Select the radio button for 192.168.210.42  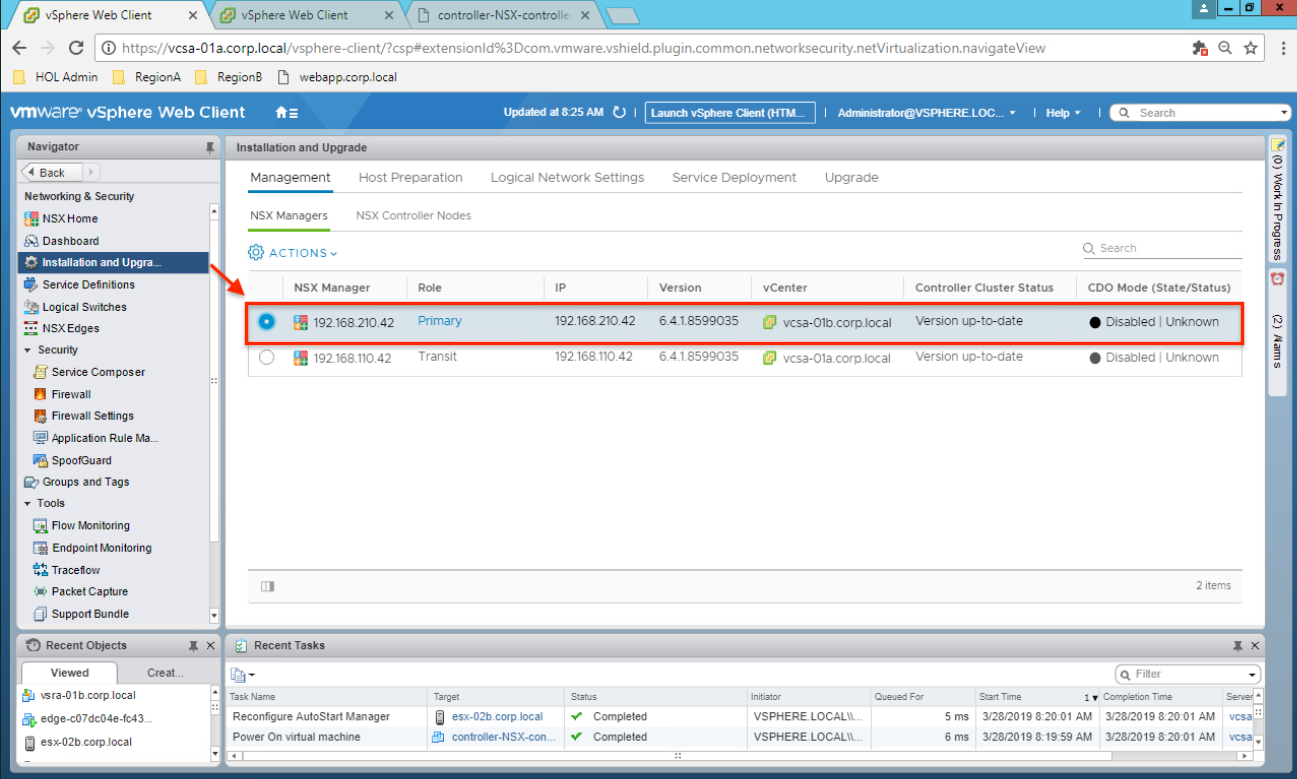266,322
